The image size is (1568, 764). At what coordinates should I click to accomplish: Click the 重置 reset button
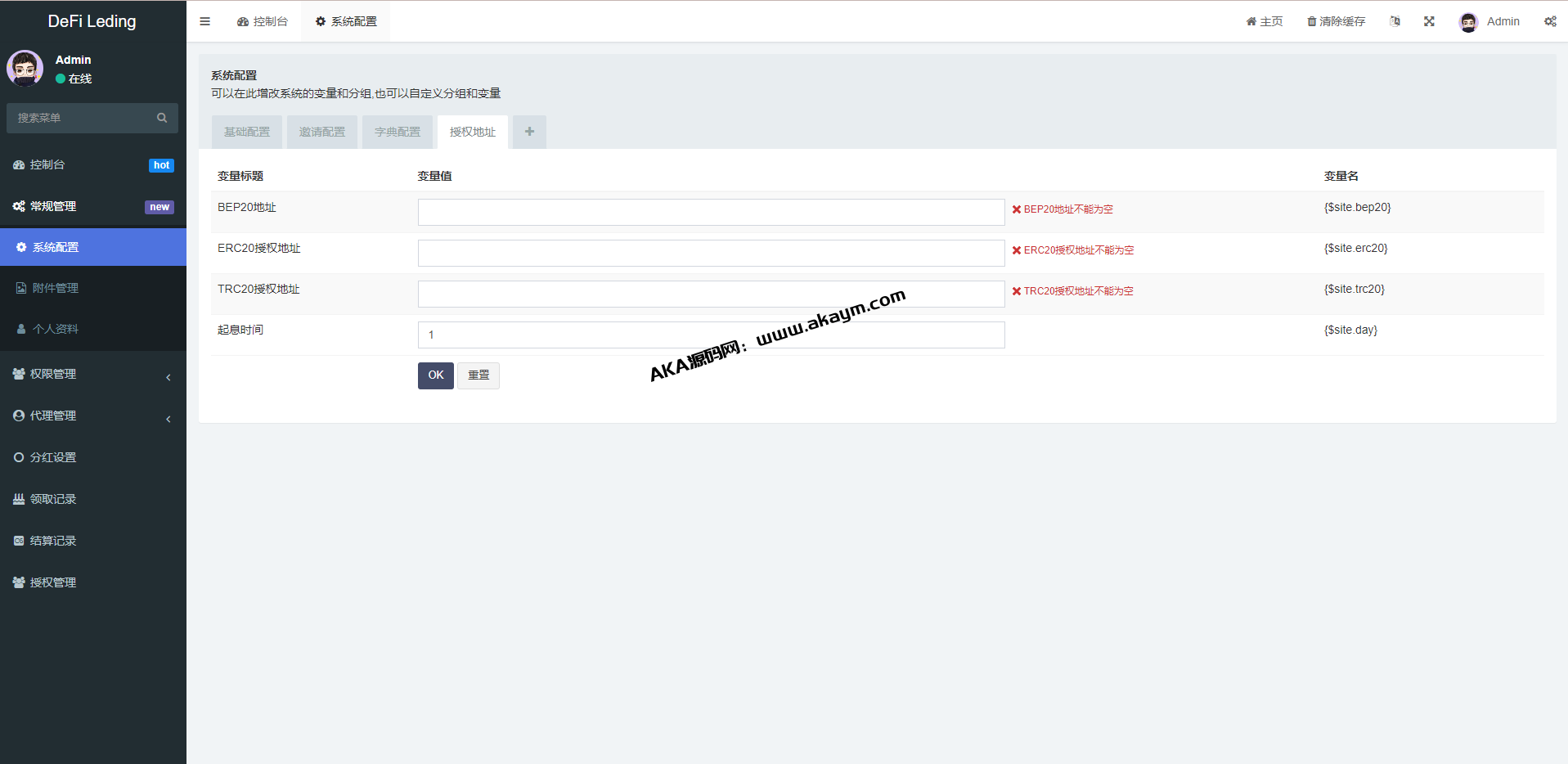pyautogui.click(x=478, y=375)
